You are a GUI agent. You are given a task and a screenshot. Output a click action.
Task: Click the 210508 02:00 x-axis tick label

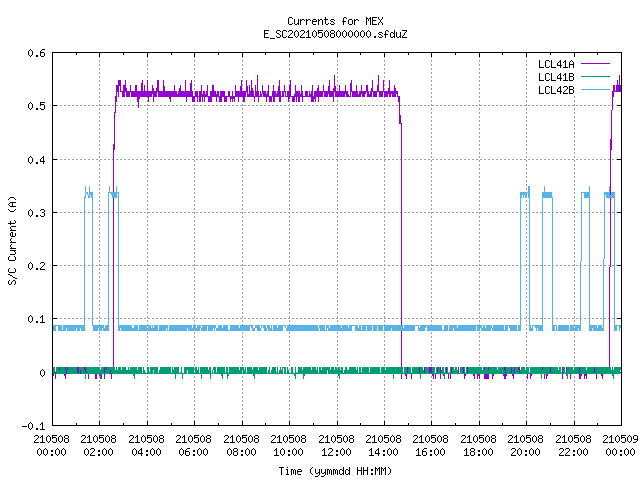(98, 445)
